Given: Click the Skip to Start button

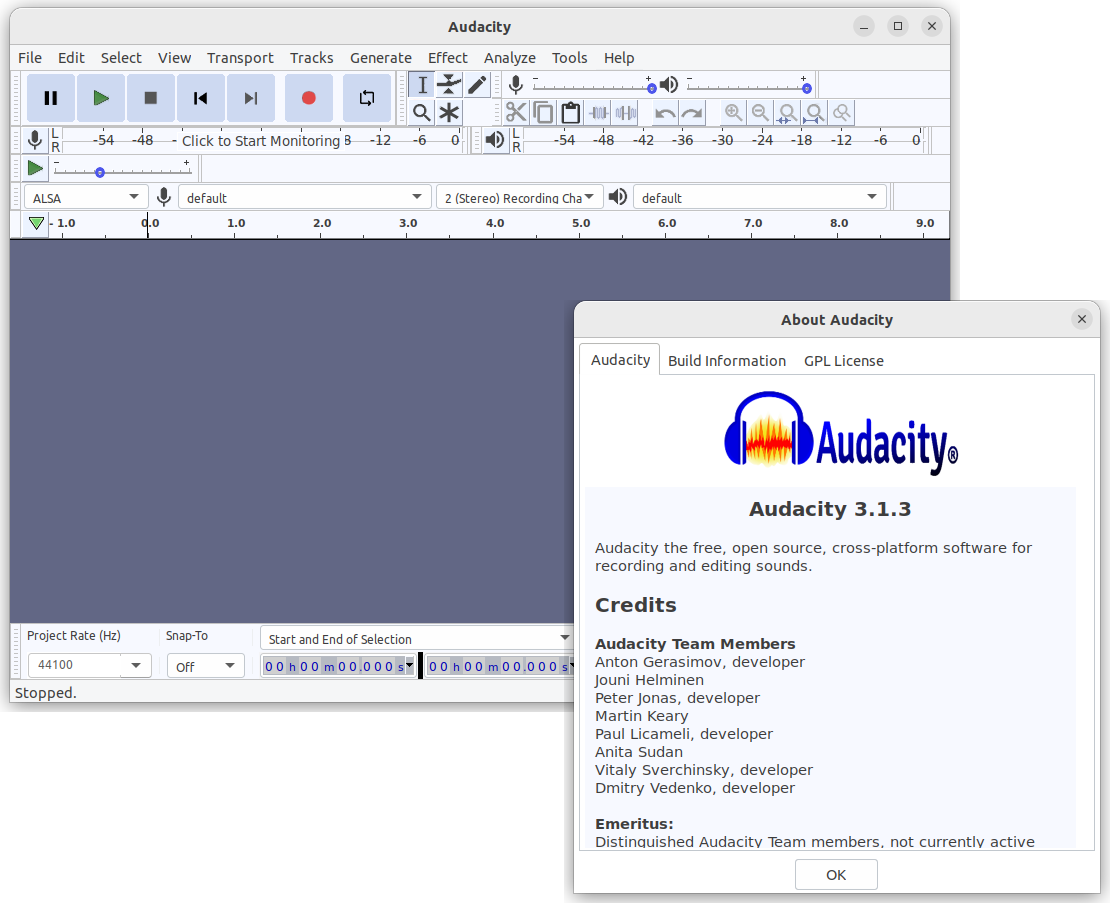Looking at the screenshot, I should point(200,98).
